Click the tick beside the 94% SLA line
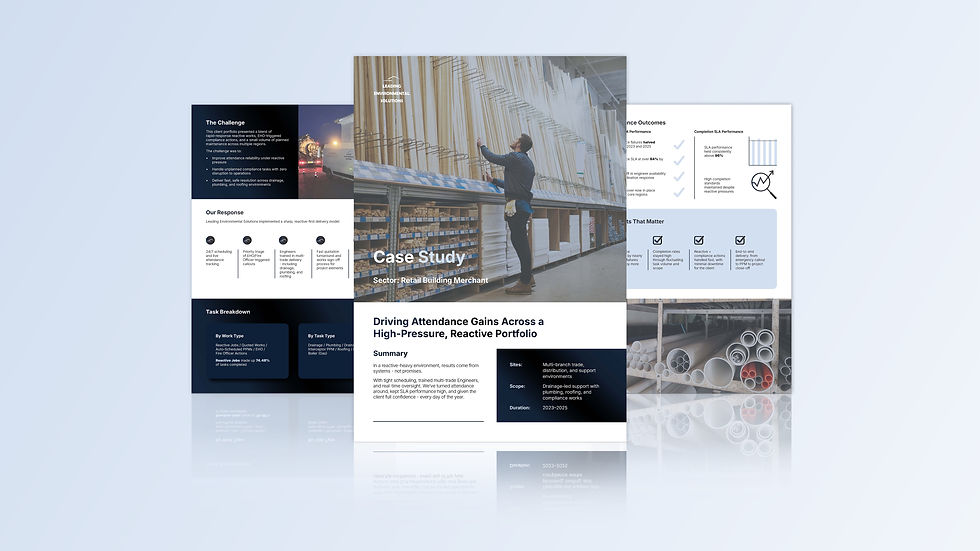This screenshot has width=980, height=551. click(x=679, y=161)
